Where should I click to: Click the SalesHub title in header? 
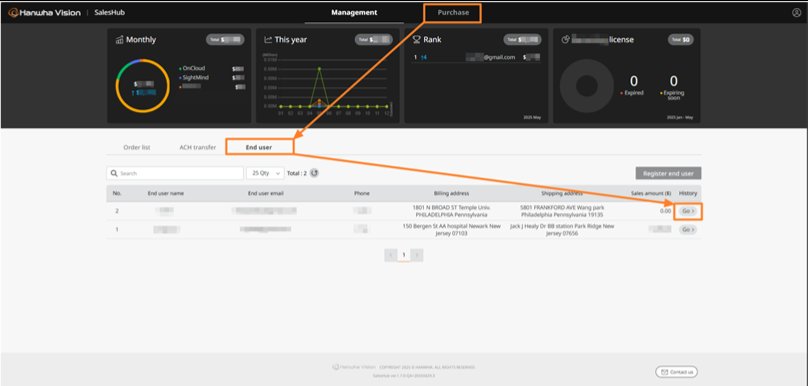coord(110,12)
